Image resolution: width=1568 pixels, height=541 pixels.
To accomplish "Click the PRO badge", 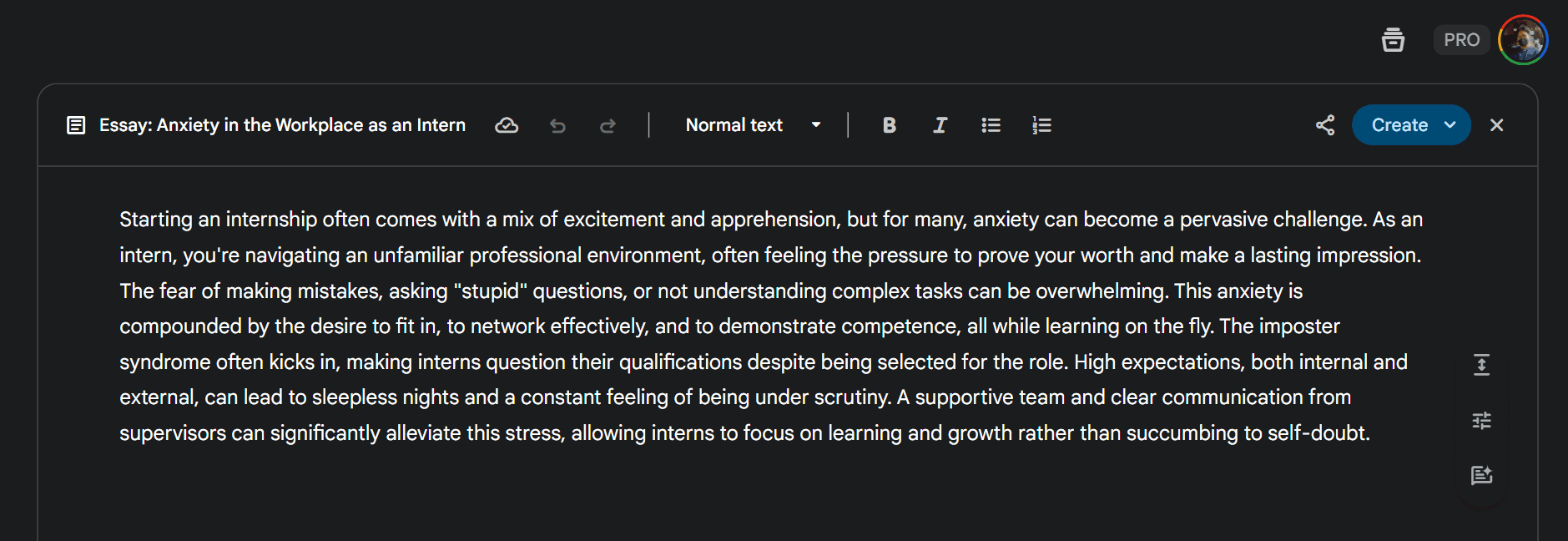I will tap(1461, 39).
